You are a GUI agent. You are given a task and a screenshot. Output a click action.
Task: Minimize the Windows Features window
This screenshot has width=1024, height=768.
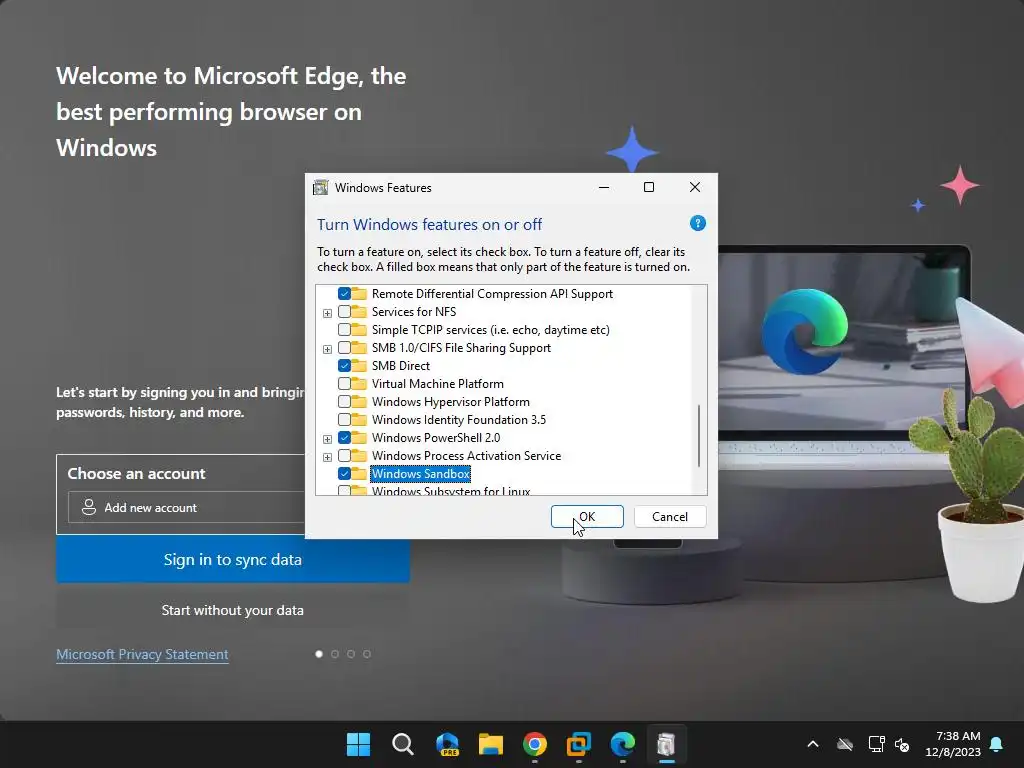click(604, 187)
